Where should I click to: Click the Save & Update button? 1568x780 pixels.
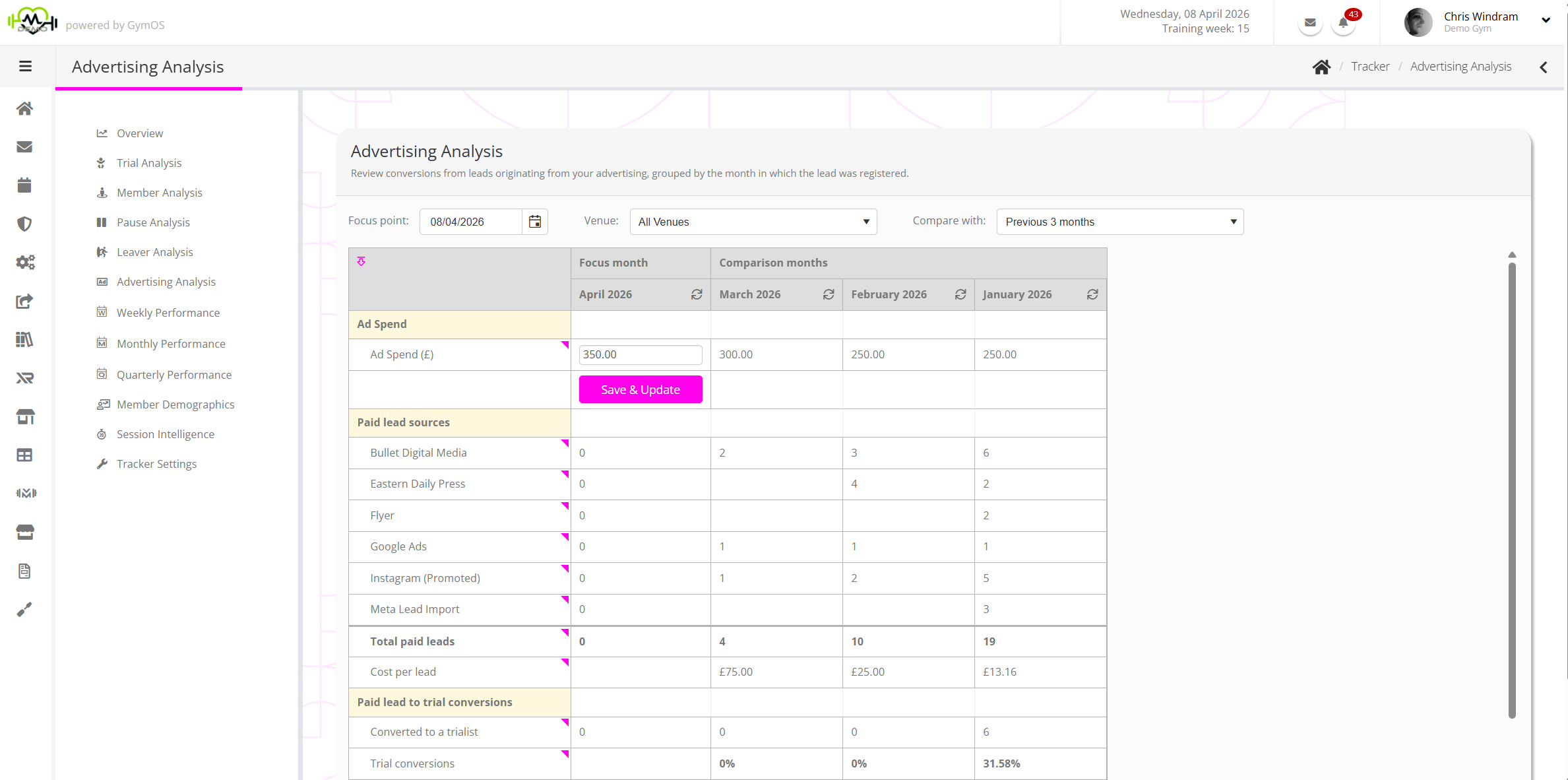(x=640, y=389)
